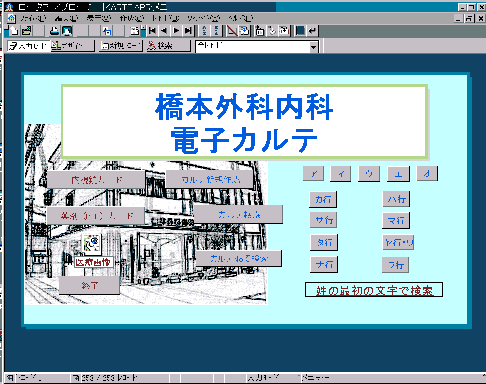This screenshot has height=384, width=486.
Task: Click the イ kana search button
Action: pos(341,174)
